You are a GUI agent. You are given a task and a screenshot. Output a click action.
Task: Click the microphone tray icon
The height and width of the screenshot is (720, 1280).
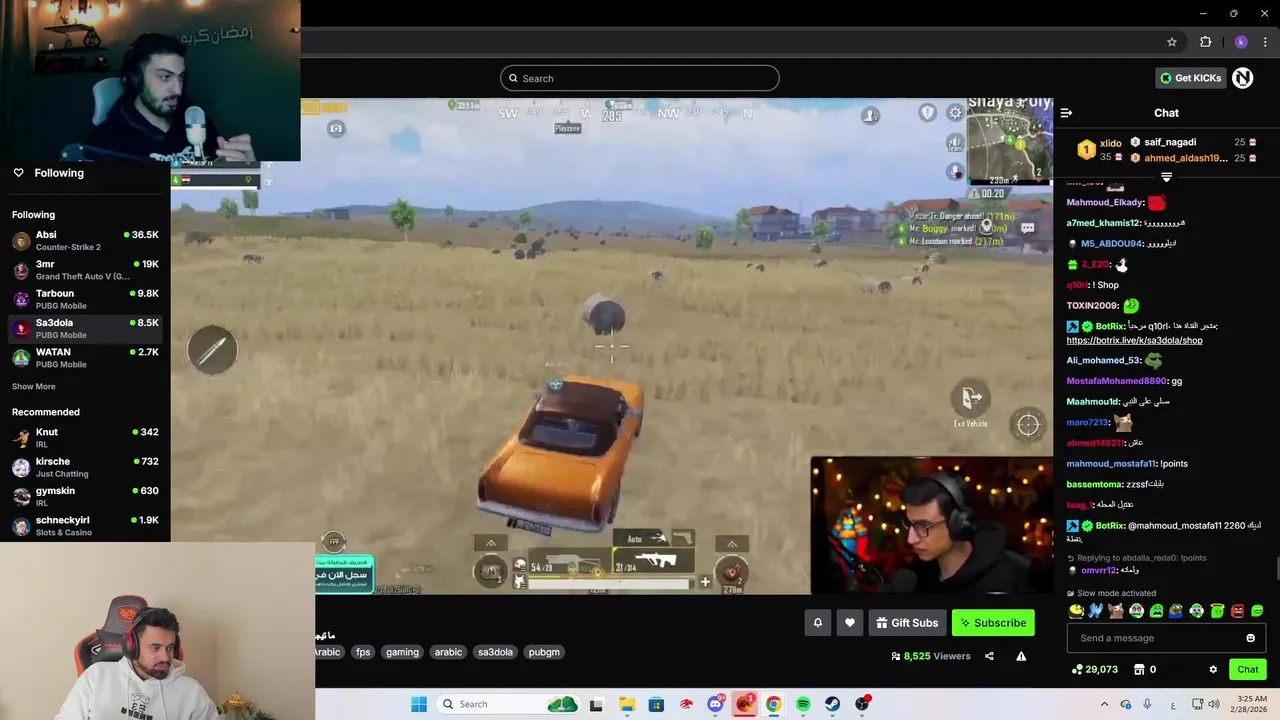(1147, 704)
